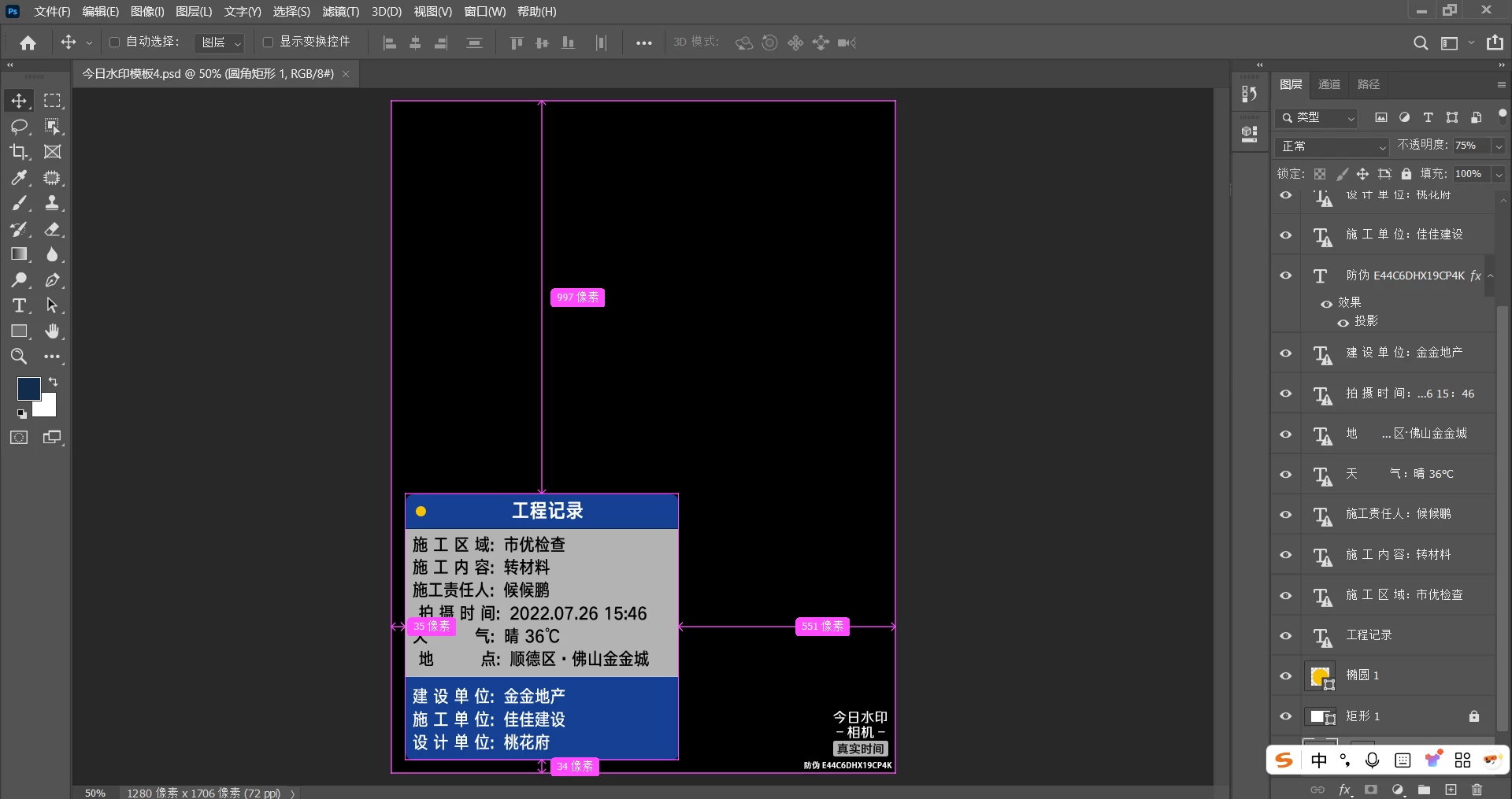Screen dimensions: 1512x799
Task: Expand the status bar info arrow
Action: point(293,793)
